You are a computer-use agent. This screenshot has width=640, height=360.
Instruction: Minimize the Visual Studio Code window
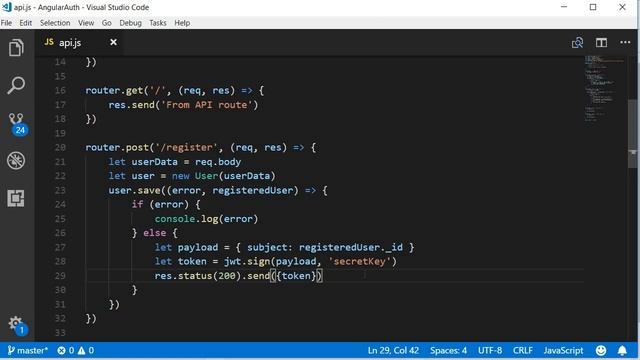(x=564, y=7)
